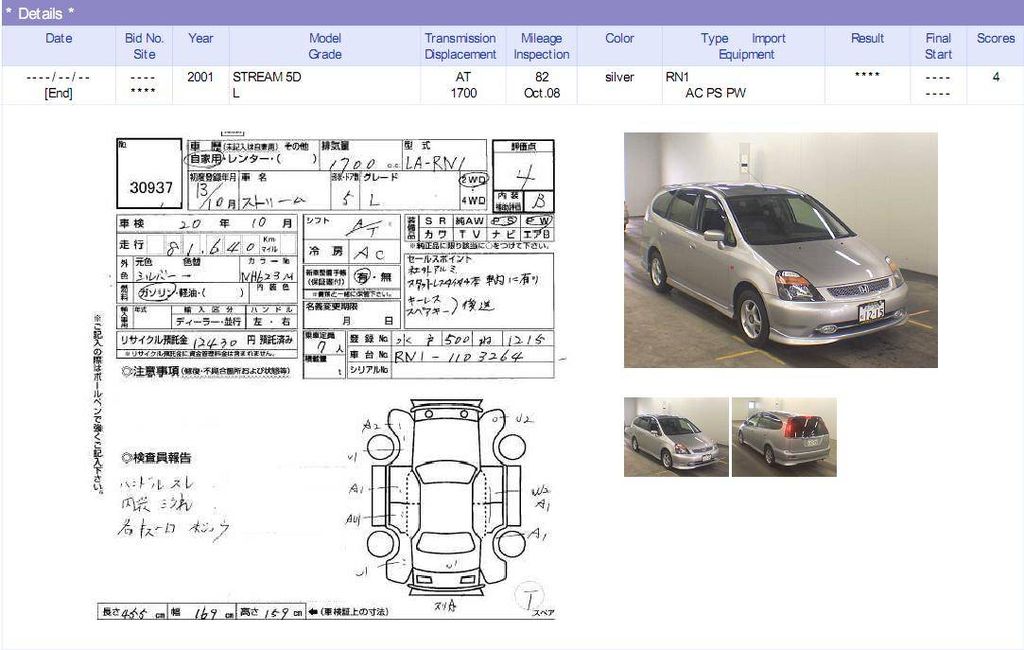Select the year value '2001'
The width and height of the screenshot is (1024, 650).
click(200, 77)
